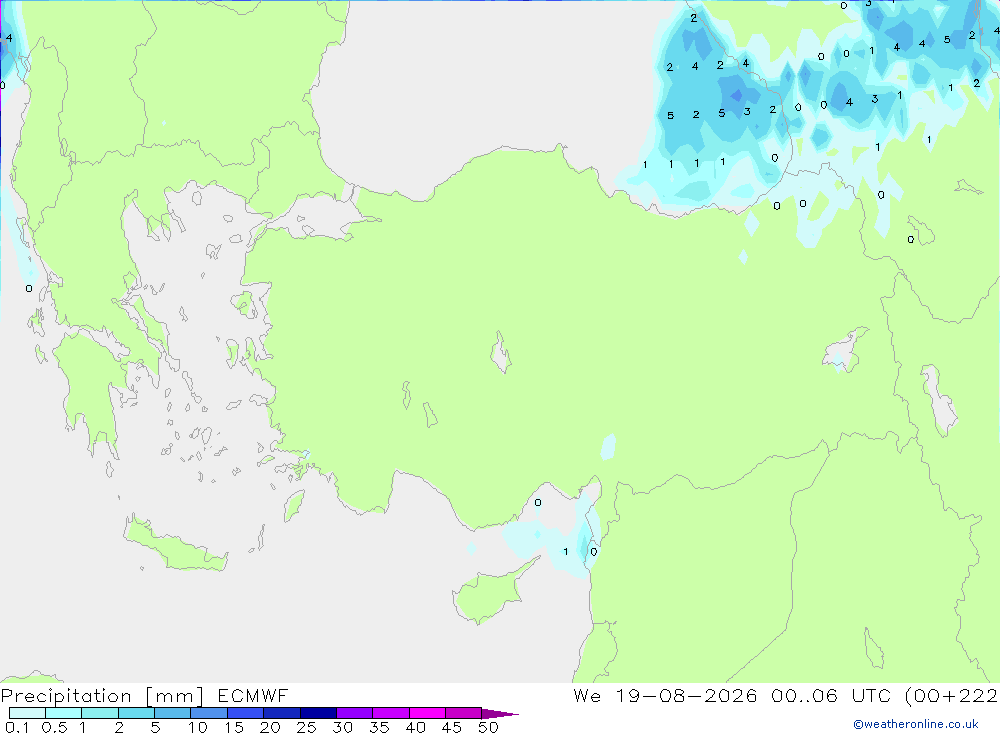Open the weatheronline.co.uk copyright link
Viewport: 1000px width, 733px height.
pyautogui.click(x=916, y=724)
